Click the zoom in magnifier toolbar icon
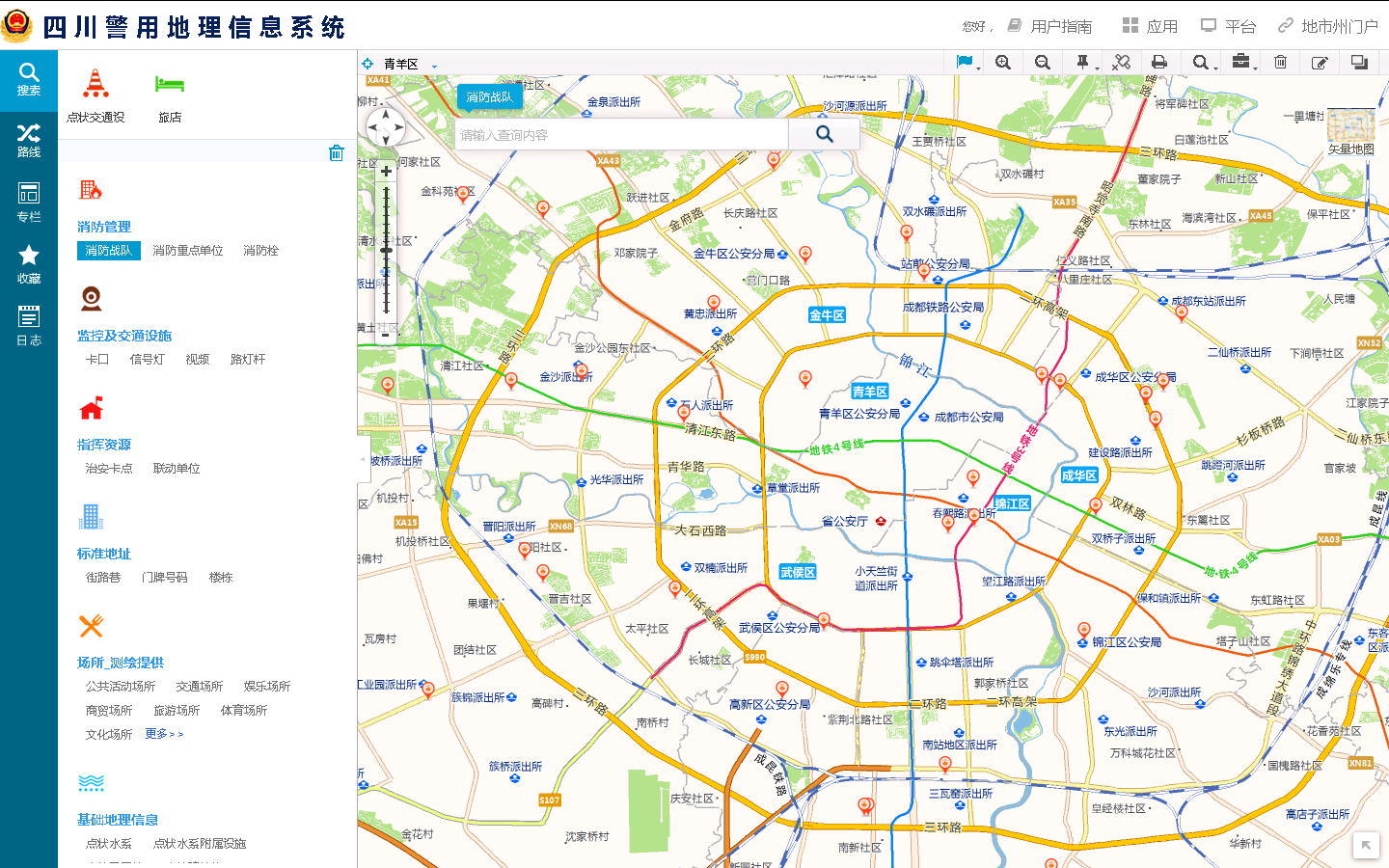This screenshot has height=868, width=1389. (1003, 63)
